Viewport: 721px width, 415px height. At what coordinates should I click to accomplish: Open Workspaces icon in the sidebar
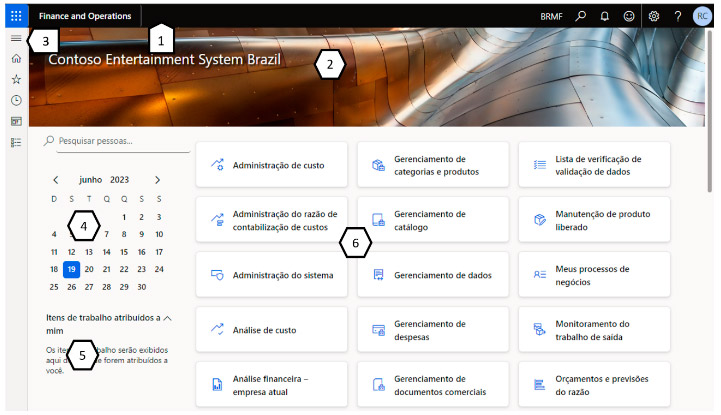[x=16, y=122]
